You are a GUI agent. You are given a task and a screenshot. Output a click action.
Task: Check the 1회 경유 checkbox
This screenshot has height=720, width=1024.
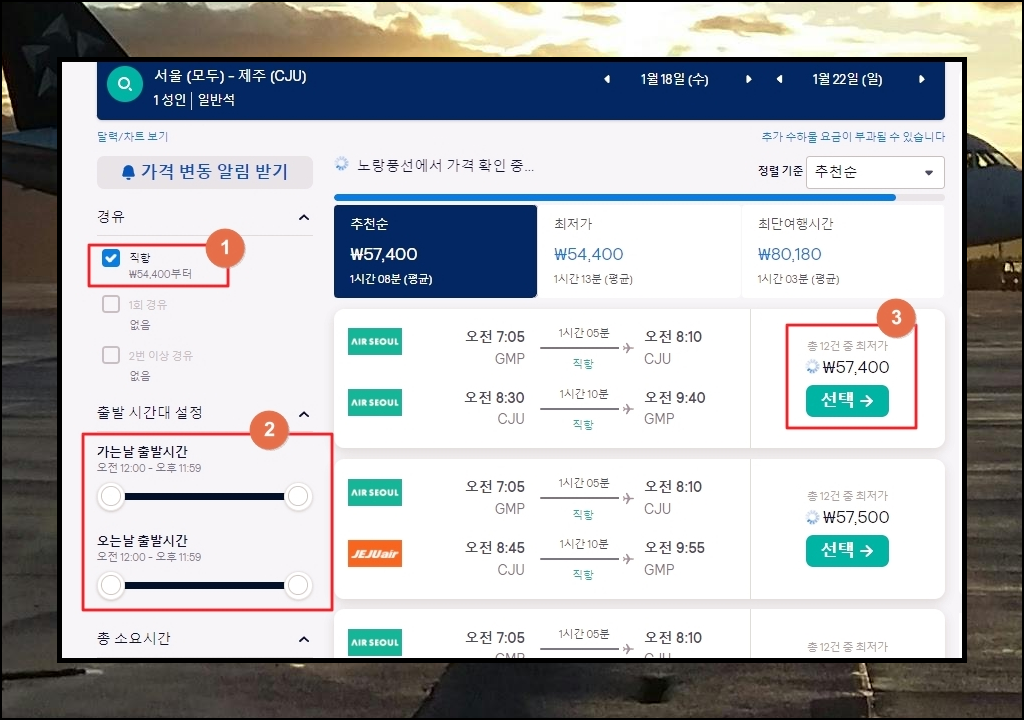[111, 304]
